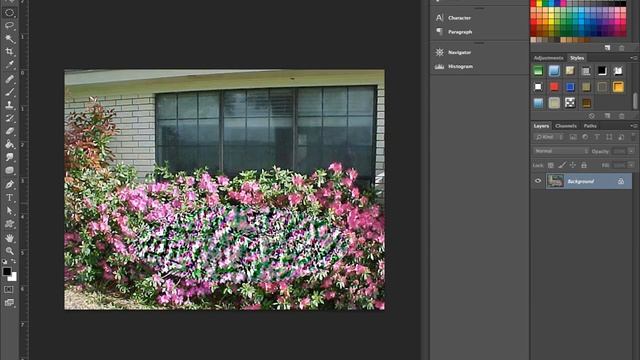Select the Custom Shape tool
Screen dimensions: 640x360
coord(9,224)
